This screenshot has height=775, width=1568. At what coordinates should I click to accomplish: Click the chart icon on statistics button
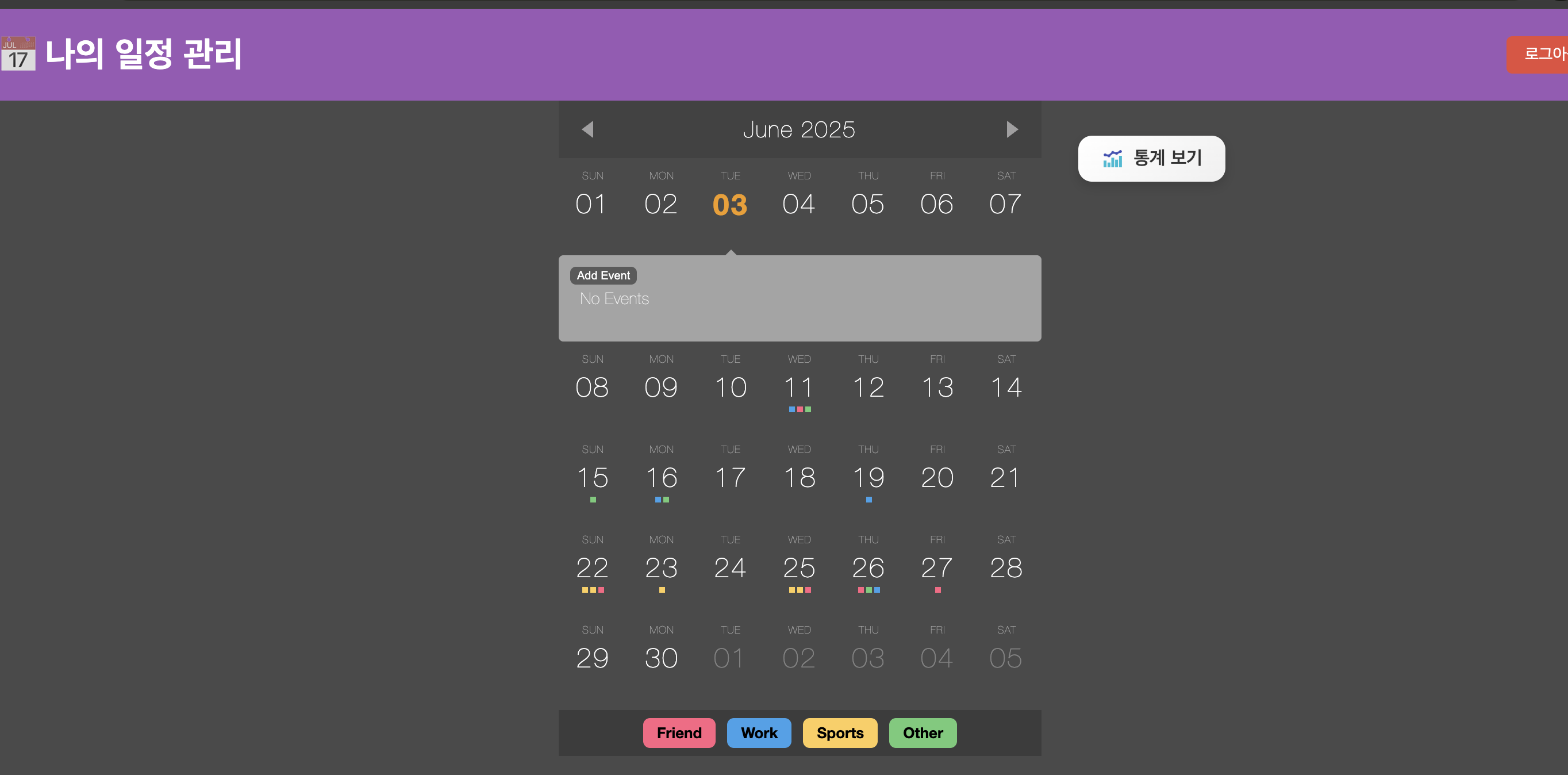(x=1112, y=158)
